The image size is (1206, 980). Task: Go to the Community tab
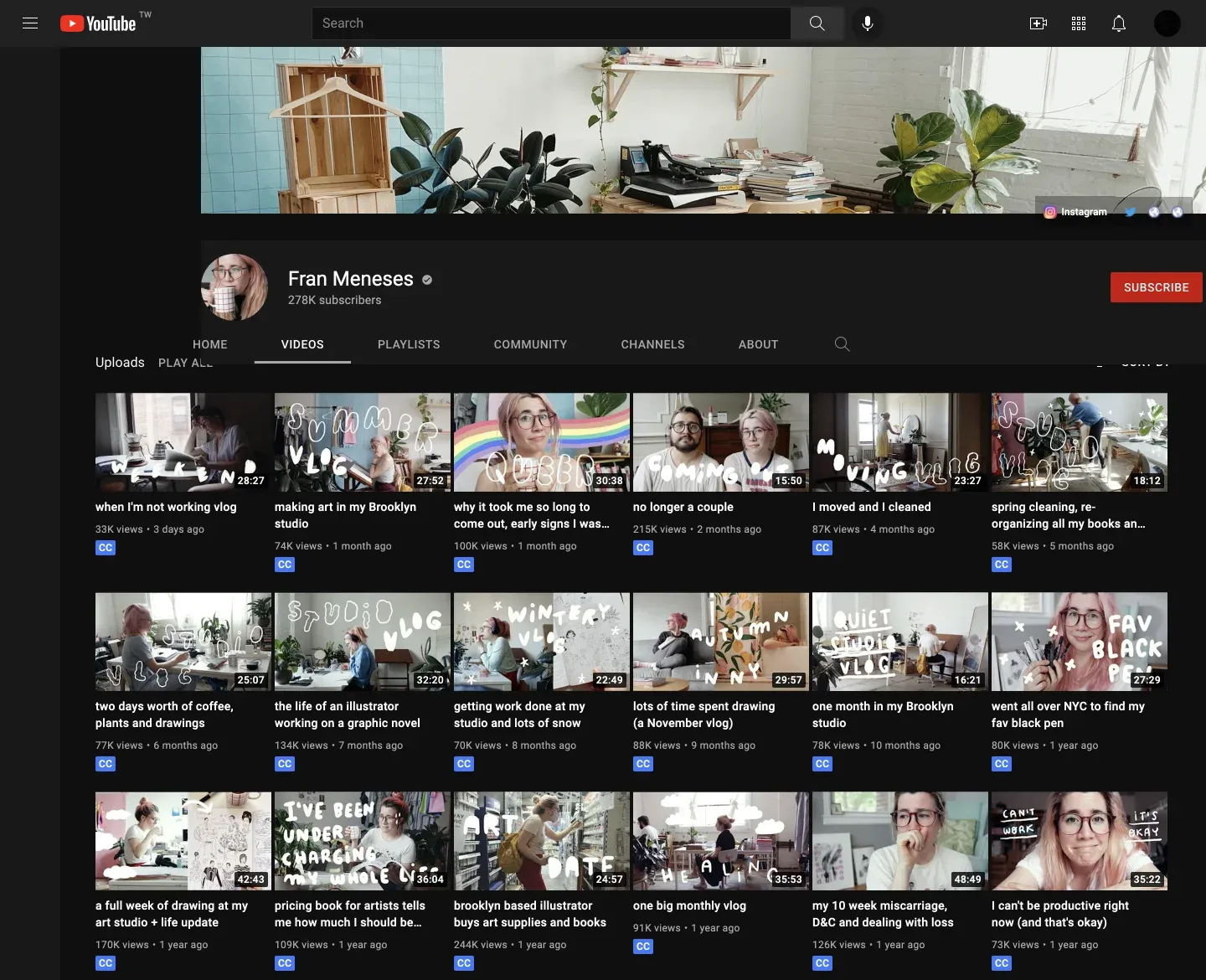click(530, 344)
